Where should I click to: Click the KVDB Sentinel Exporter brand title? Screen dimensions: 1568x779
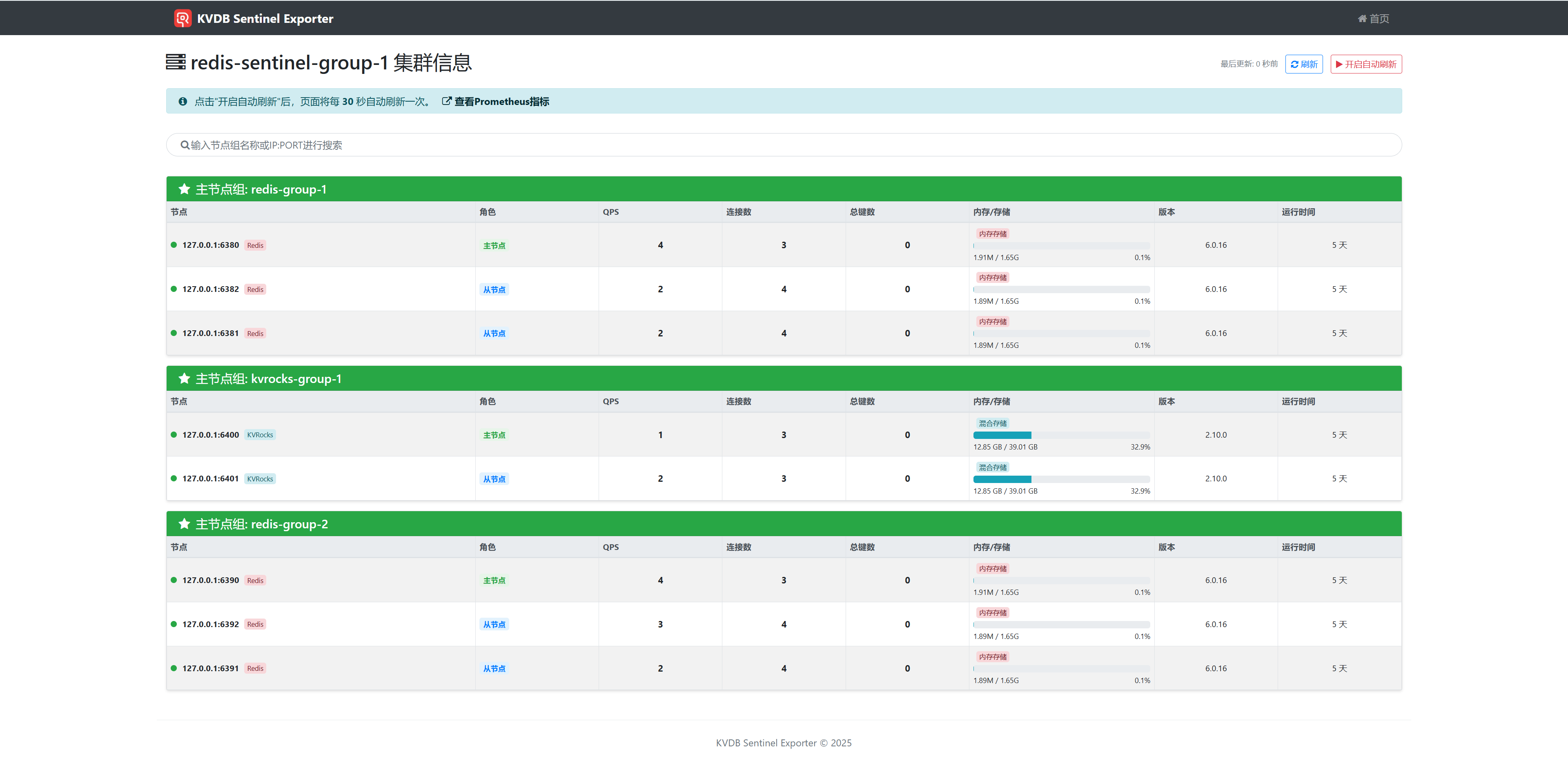tap(265, 19)
